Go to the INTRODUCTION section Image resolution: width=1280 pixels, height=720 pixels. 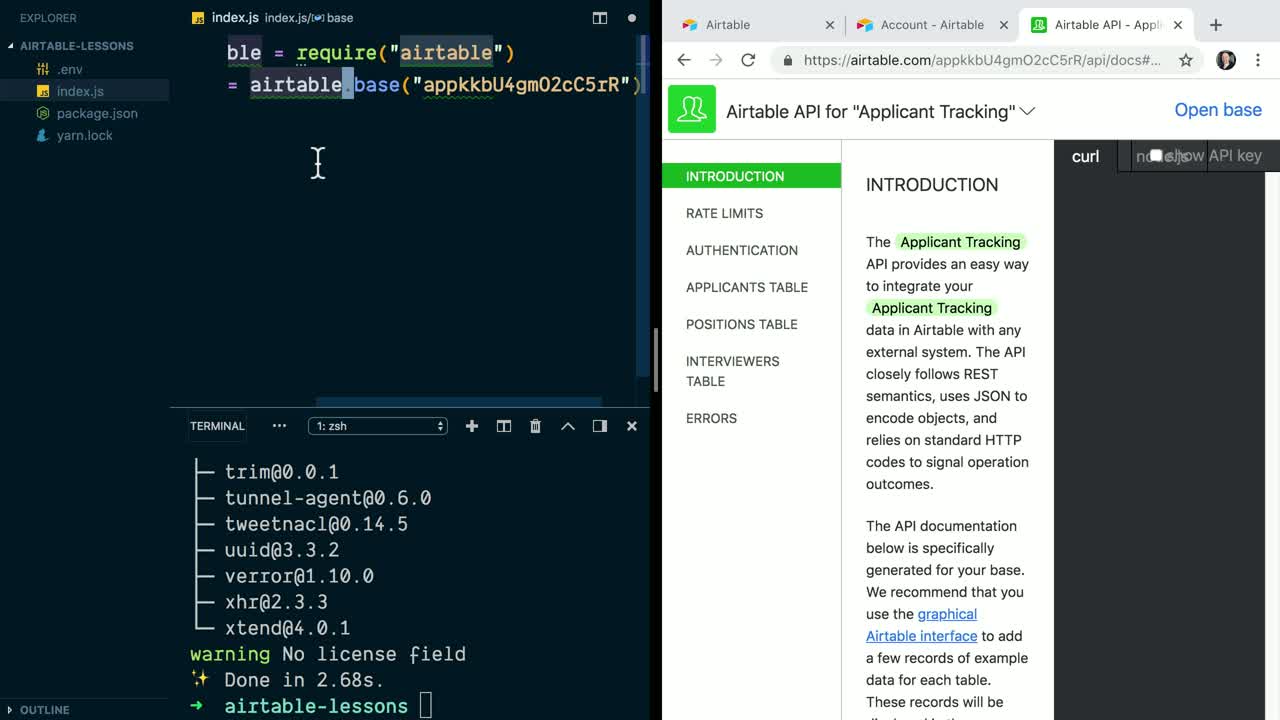click(x=751, y=176)
